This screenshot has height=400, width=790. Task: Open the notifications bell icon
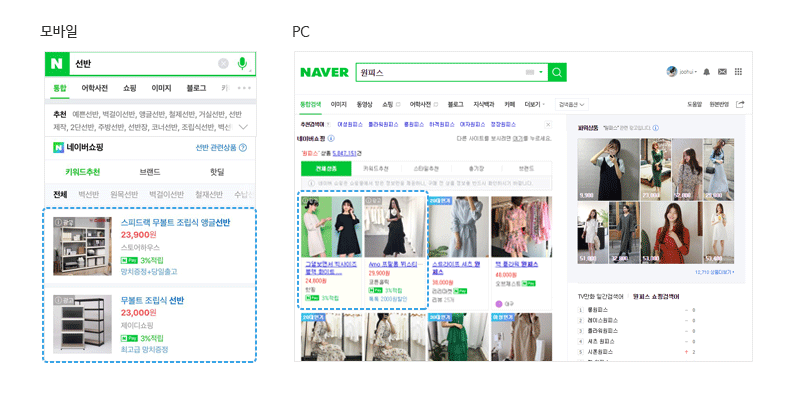tap(706, 72)
